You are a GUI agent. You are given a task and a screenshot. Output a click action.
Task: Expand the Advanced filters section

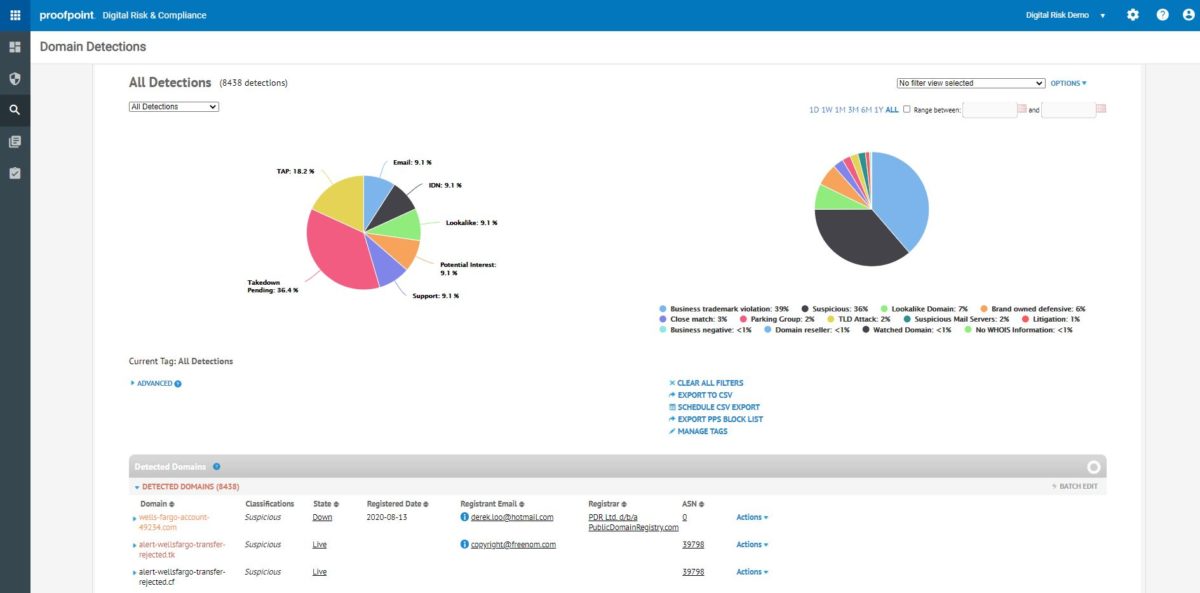[x=155, y=383]
